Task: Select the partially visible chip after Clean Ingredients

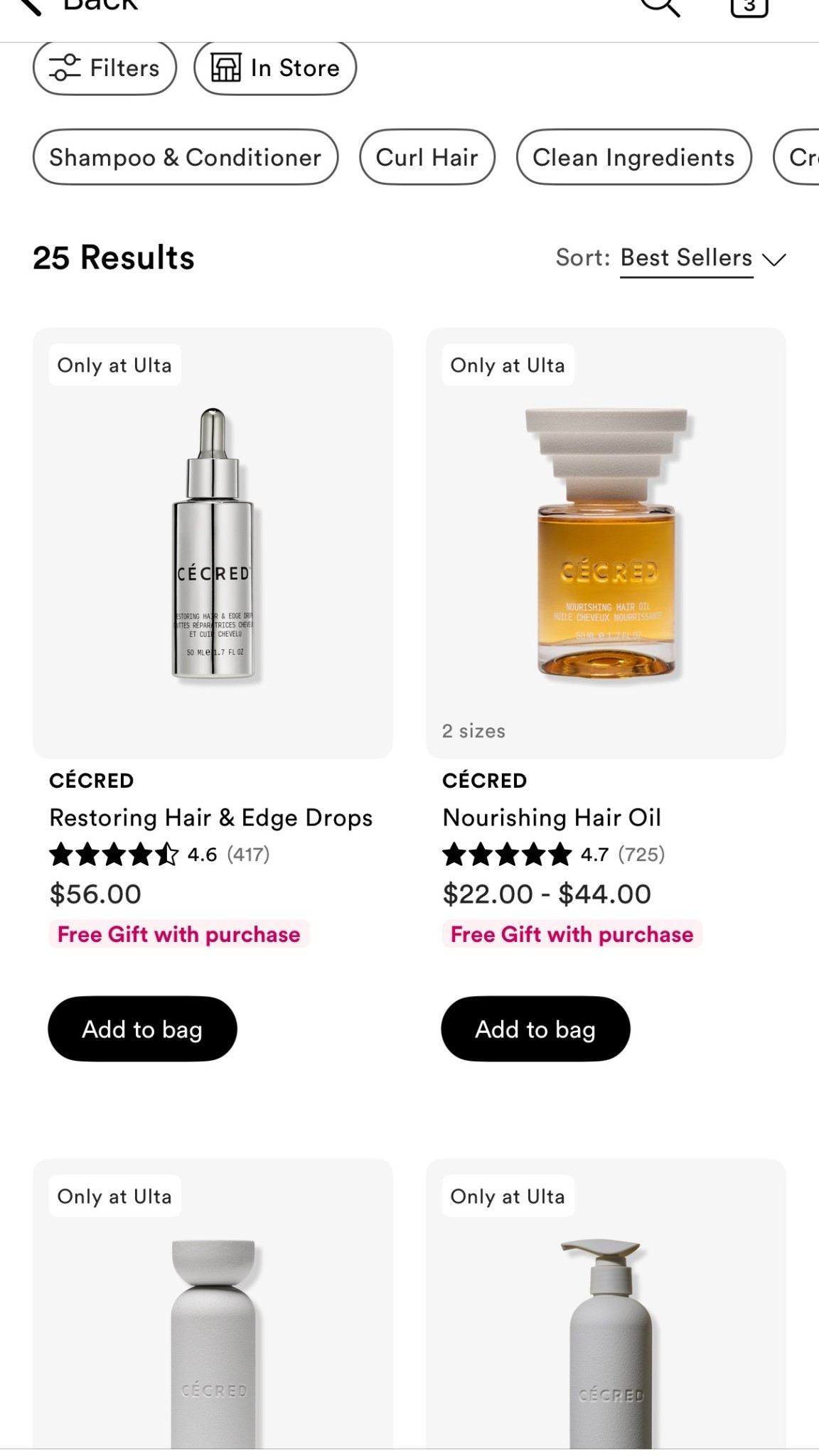Action: tap(796, 157)
